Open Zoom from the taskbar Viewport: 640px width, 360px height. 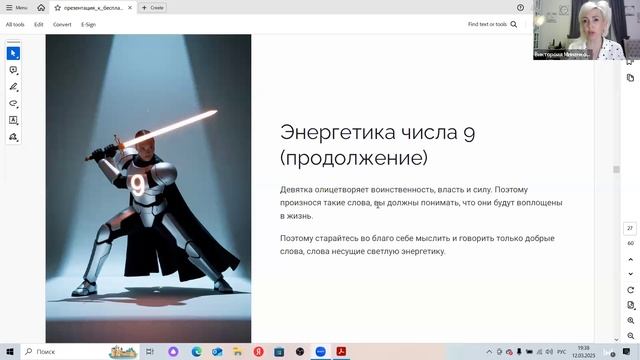pyautogui.click(x=320, y=351)
